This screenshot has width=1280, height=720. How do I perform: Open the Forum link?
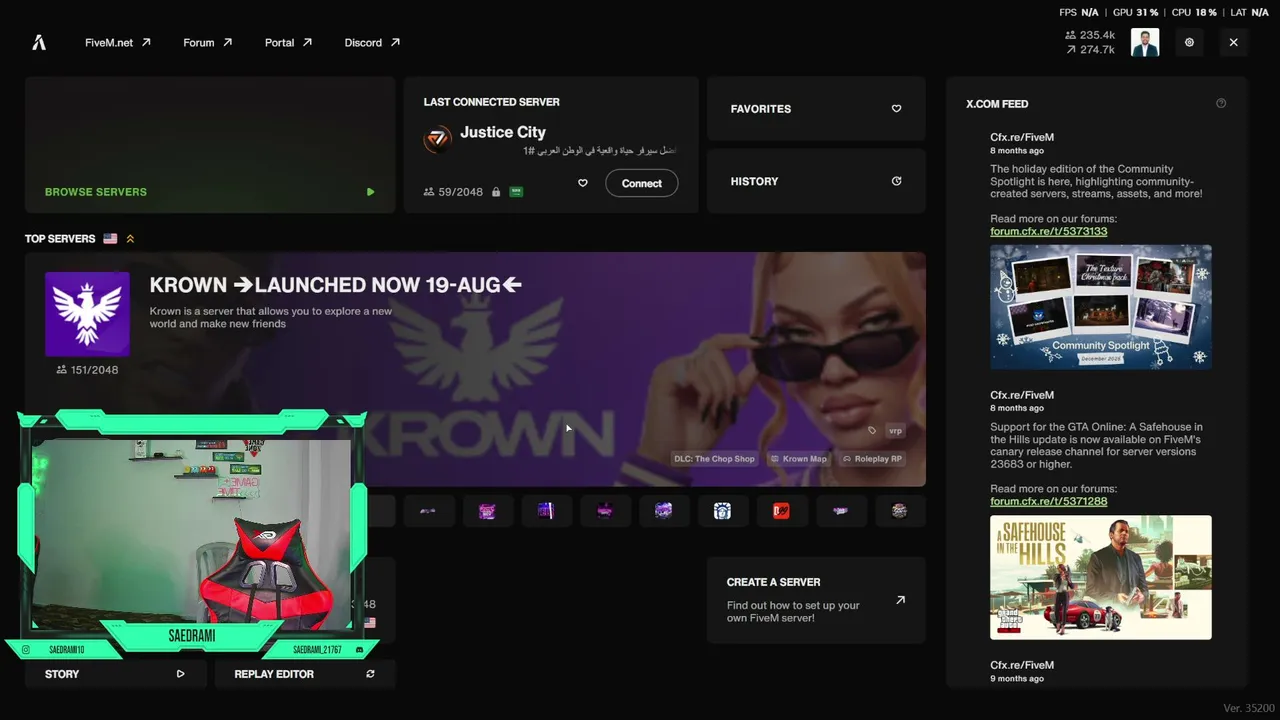(208, 43)
